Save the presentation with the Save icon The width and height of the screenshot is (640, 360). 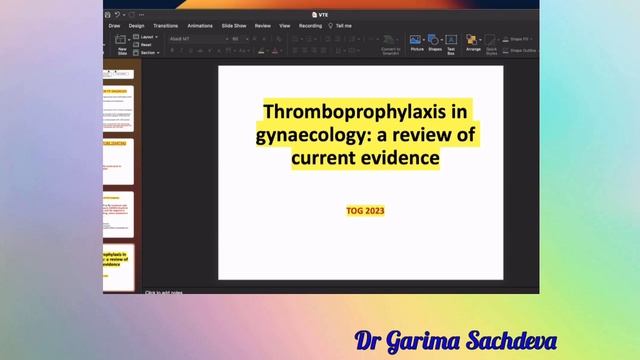[108, 15]
